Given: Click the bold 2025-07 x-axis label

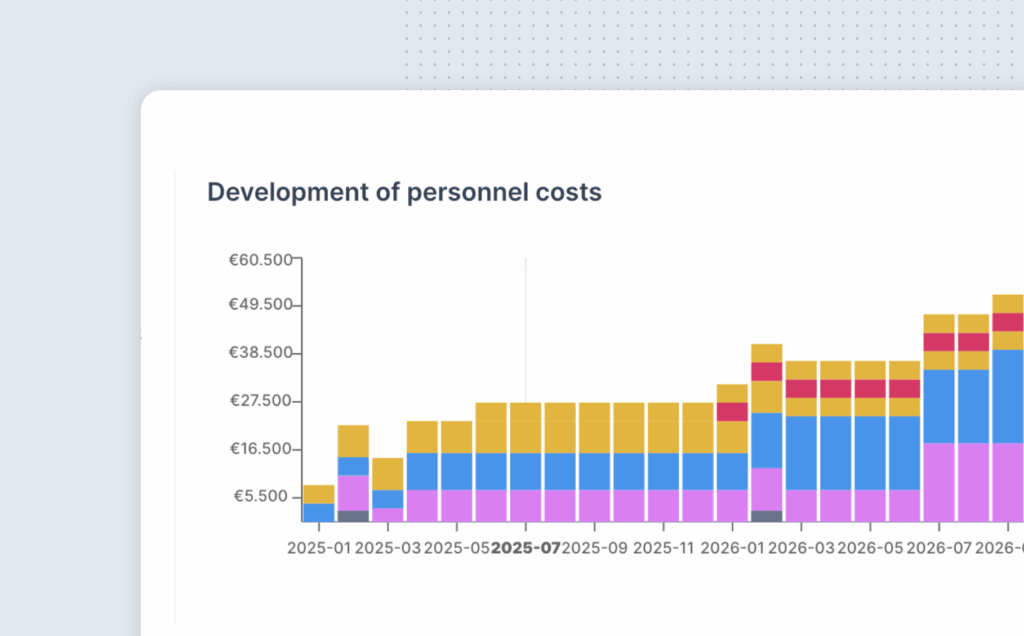Looking at the screenshot, I should (x=525, y=548).
